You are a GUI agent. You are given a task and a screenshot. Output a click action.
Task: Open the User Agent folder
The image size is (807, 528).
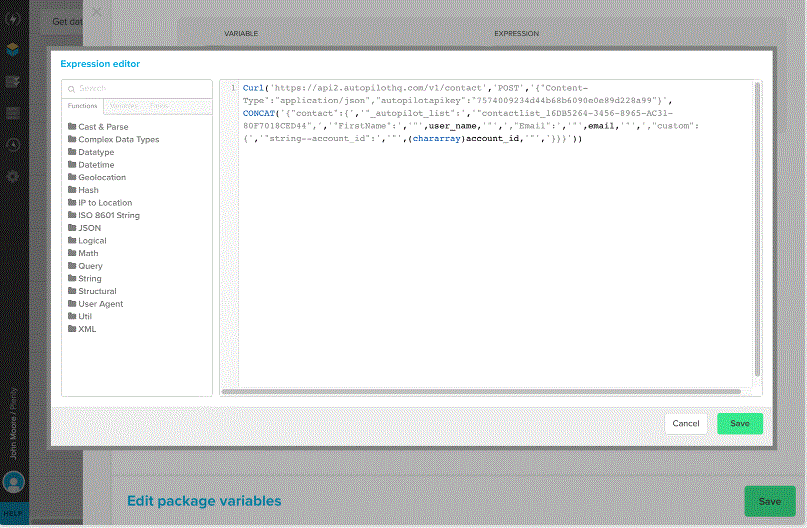click(96, 304)
